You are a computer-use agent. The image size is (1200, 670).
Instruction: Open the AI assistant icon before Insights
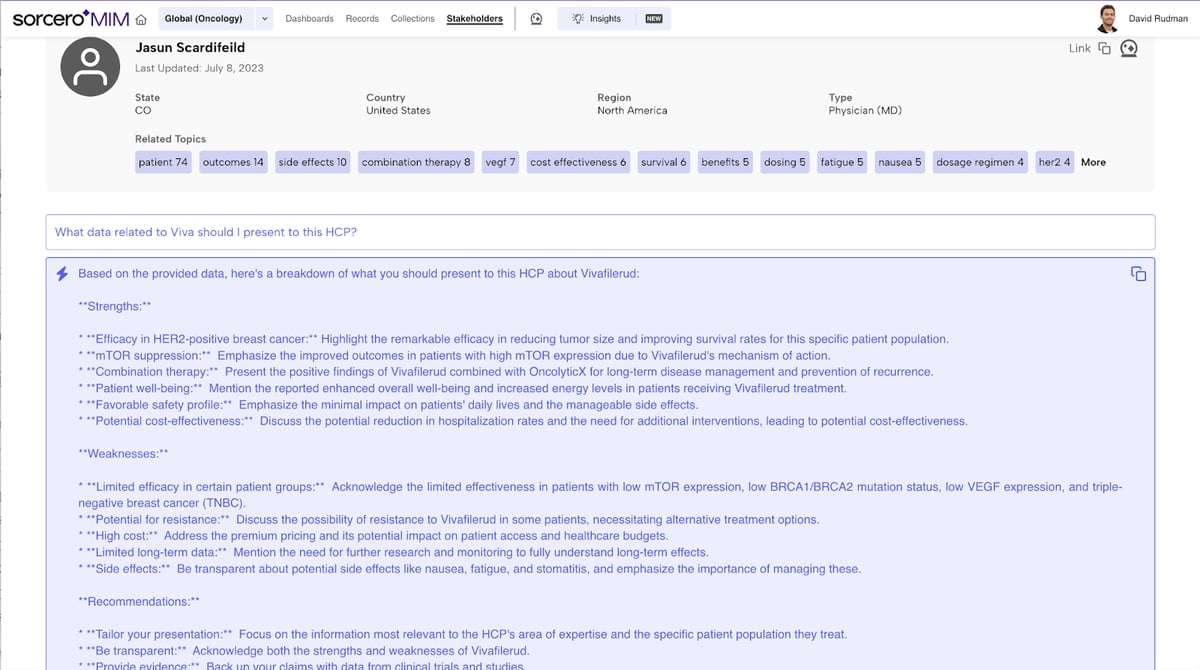[x=536, y=19]
